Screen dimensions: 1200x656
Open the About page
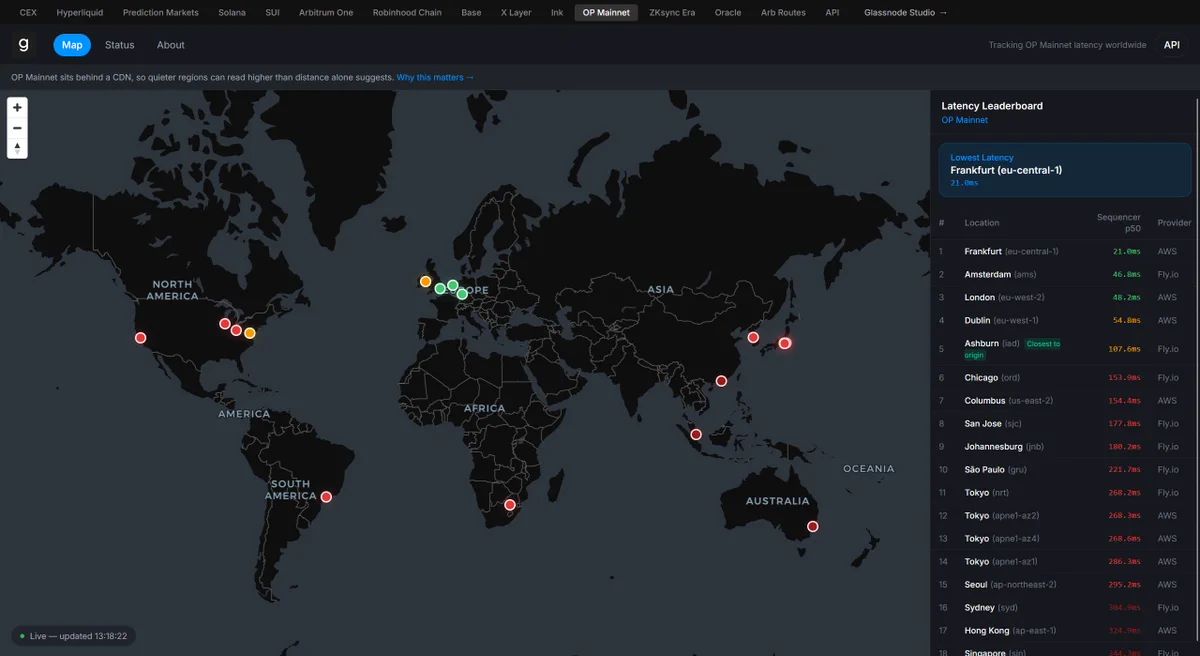[x=171, y=45]
